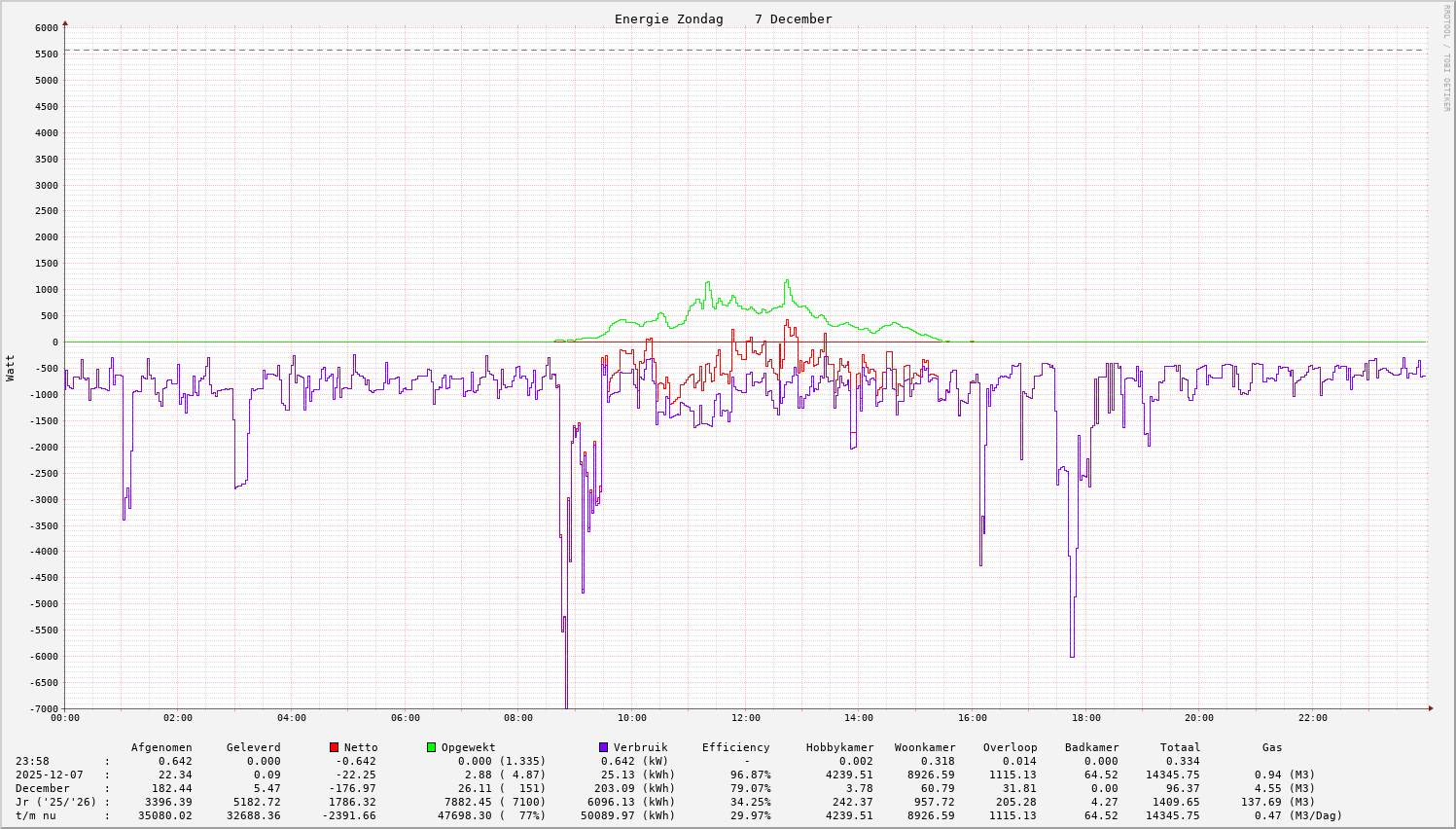Click the green Opgewekt legend square
1456x829 pixels.
click(431, 747)
